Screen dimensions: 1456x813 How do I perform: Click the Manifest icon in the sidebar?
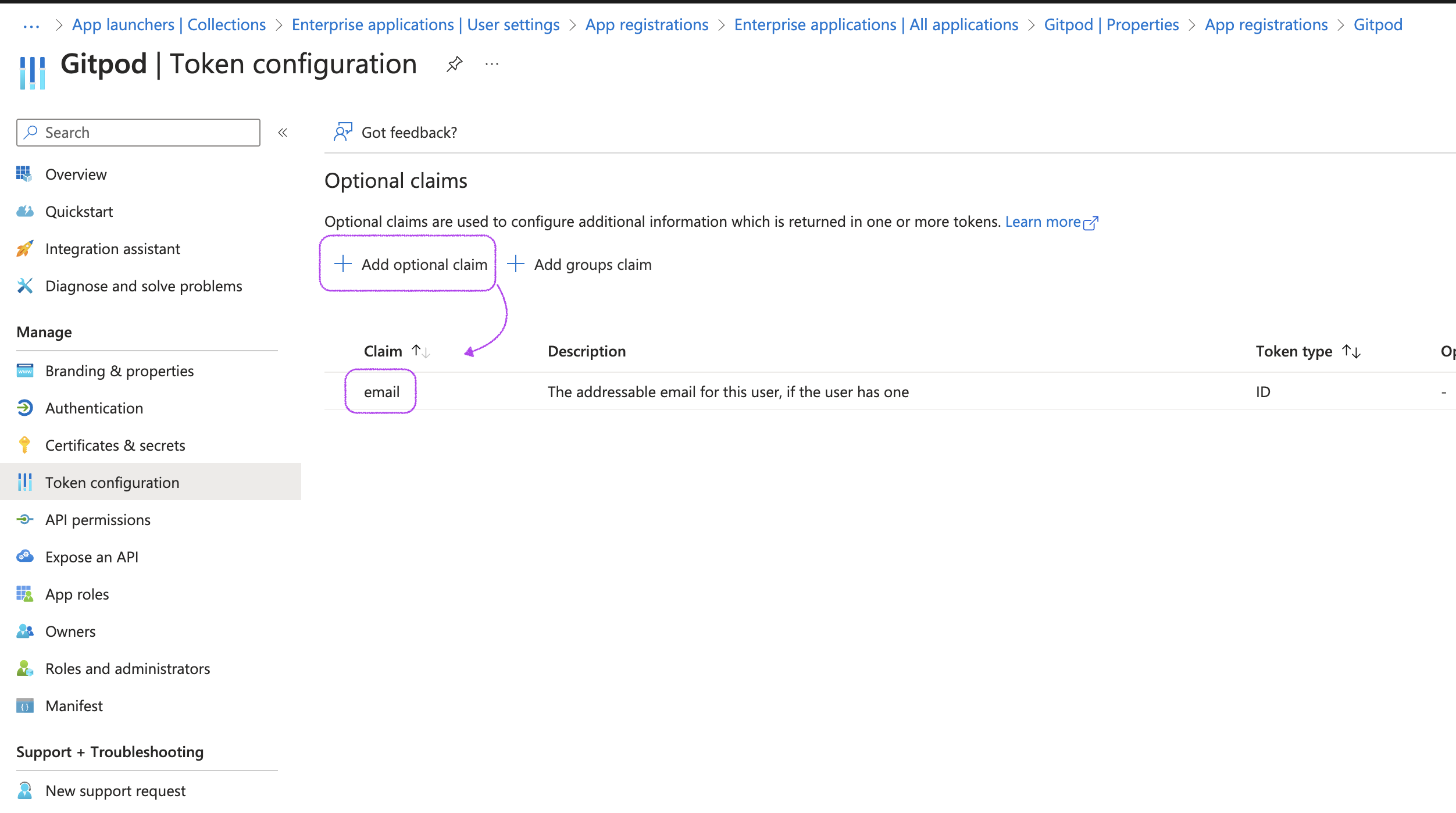click(x=24, y=705)
